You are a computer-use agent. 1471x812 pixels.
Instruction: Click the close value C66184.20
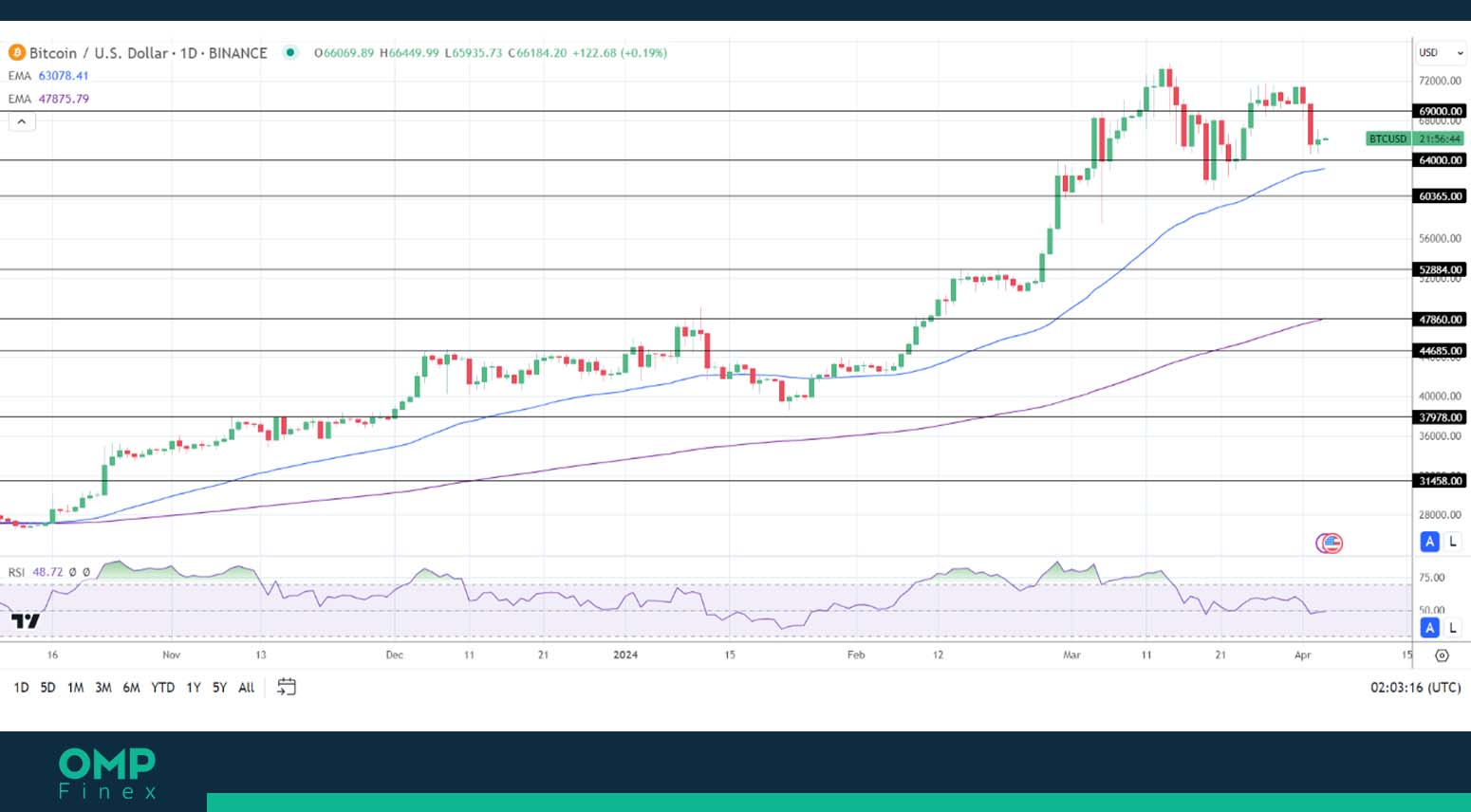pyautogui.click(x=537, y=53)
